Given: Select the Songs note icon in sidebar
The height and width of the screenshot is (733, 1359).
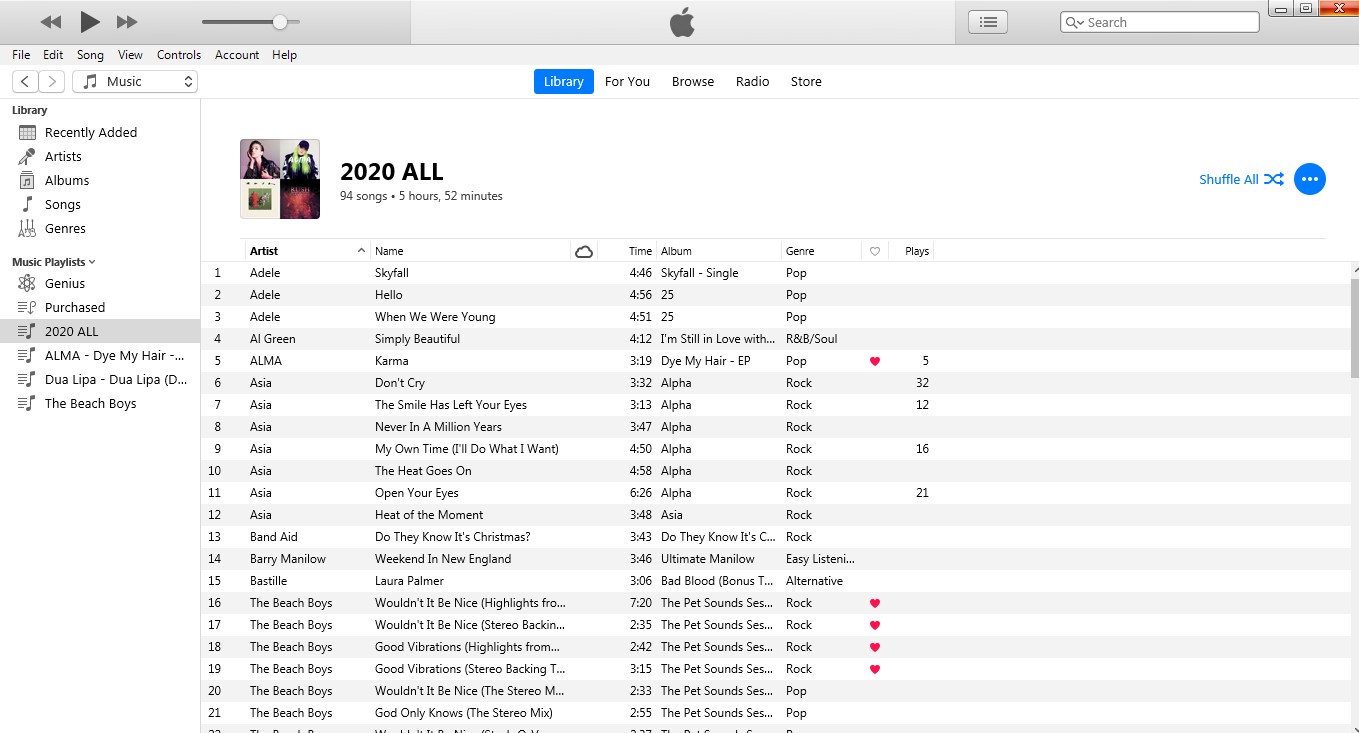Looking at the screenshot, I should (x=27, y=204).
